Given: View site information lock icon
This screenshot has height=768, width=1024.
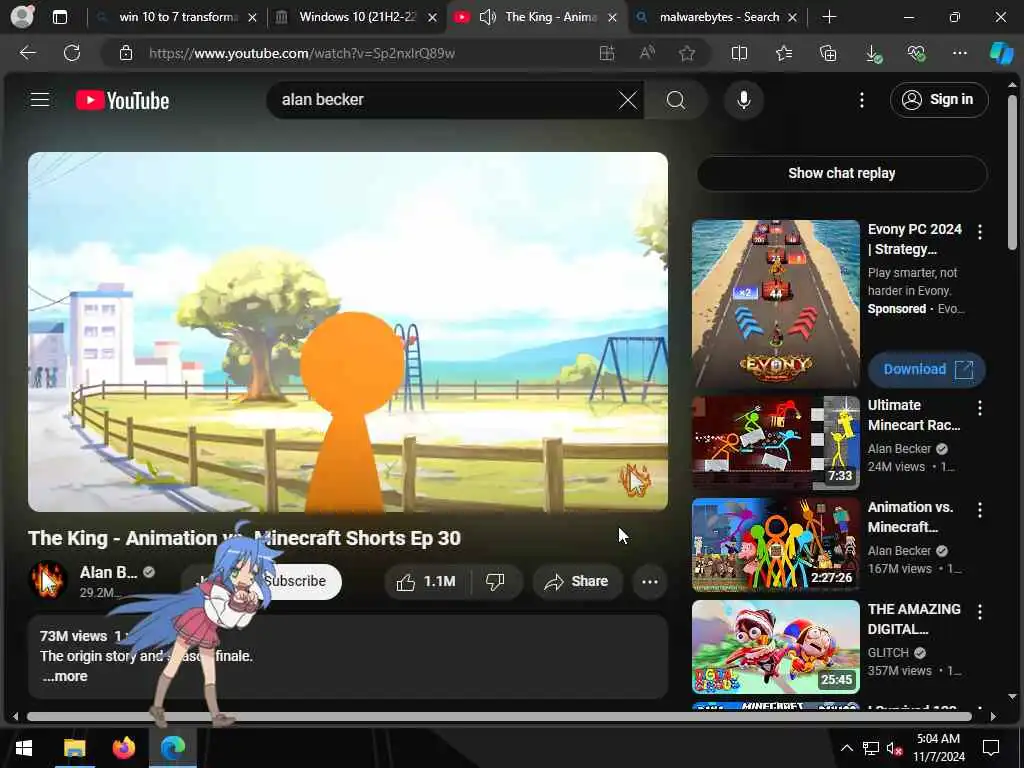Looking at the screenshot, I should 126,53.
